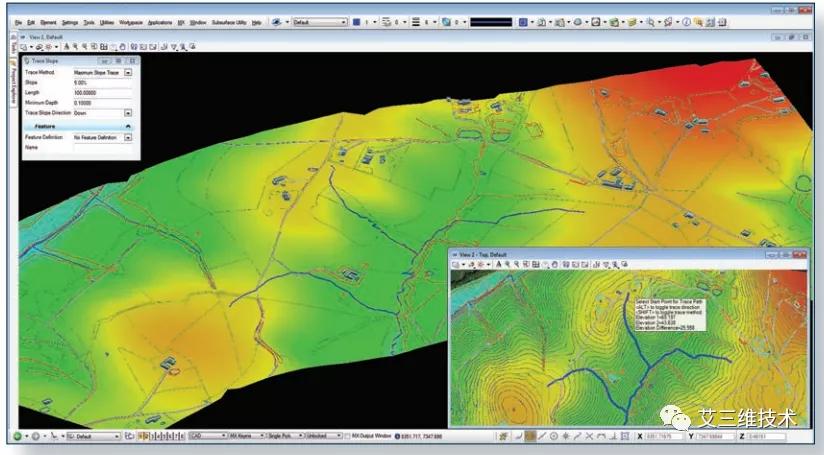Click the green status icon at bottom-left
This screenshot has height=455, width=824.
[16, 437]
